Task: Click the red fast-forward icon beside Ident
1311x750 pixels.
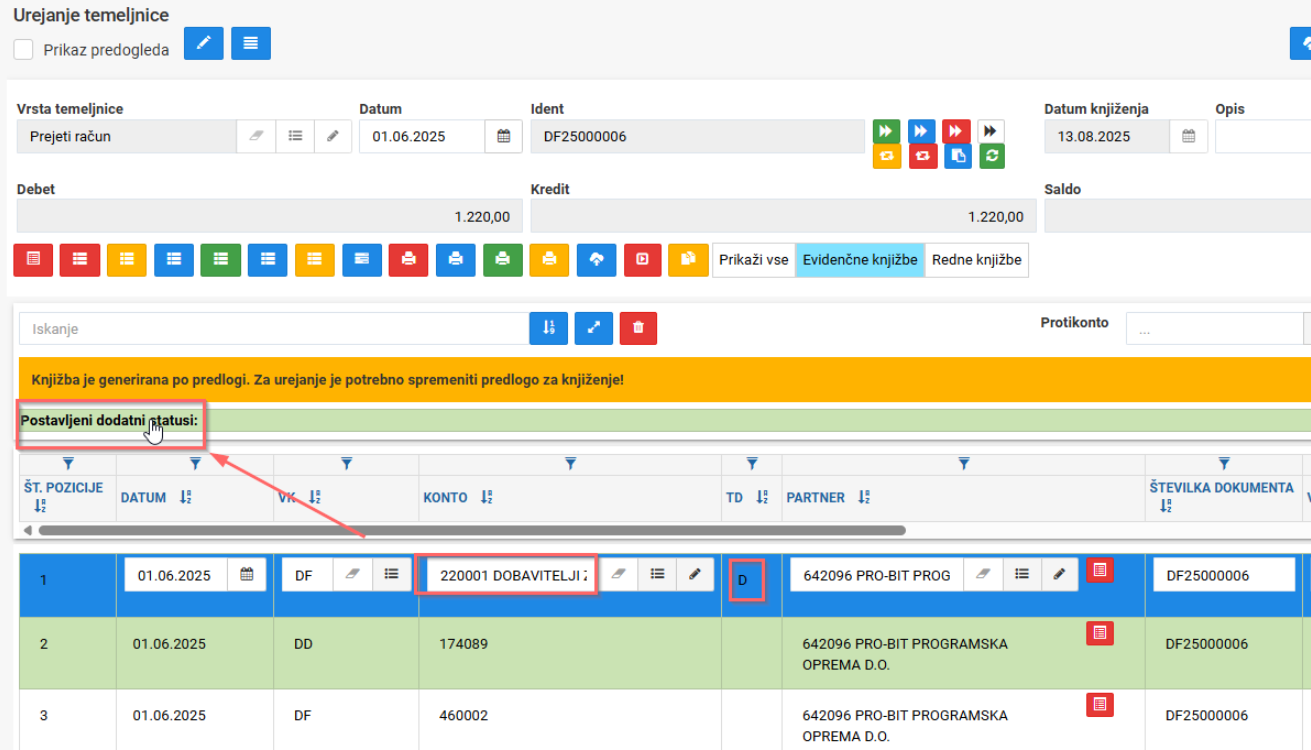Action: tap(956, 132)
